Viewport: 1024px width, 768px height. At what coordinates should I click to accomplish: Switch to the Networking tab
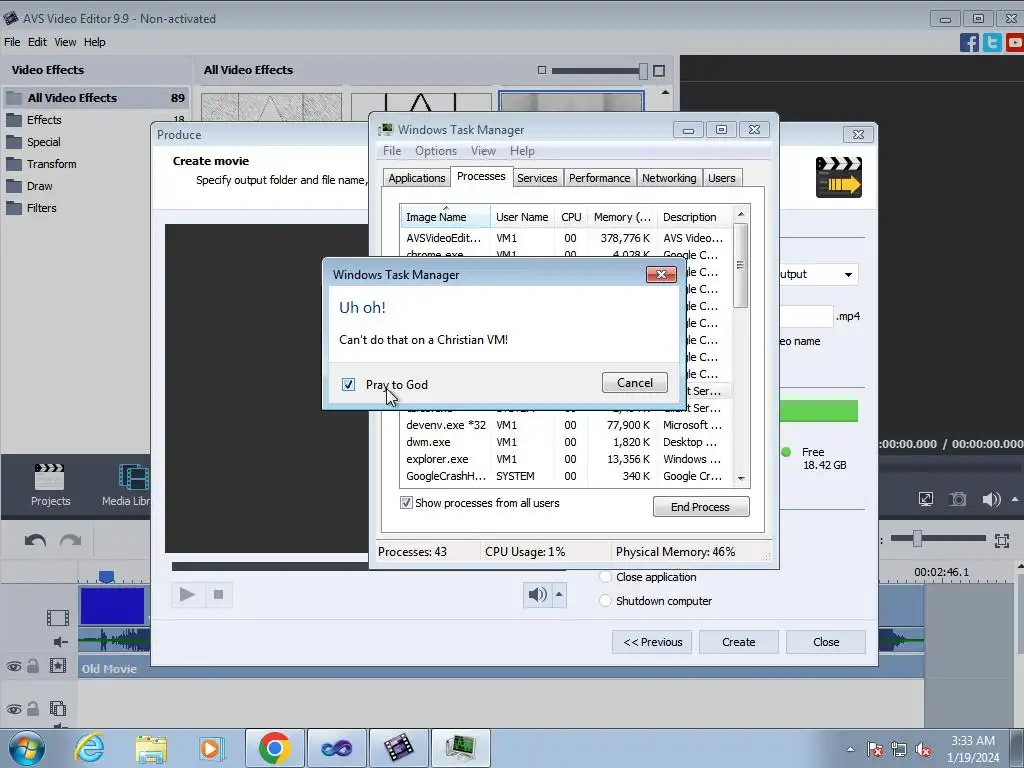coord(669,178)
